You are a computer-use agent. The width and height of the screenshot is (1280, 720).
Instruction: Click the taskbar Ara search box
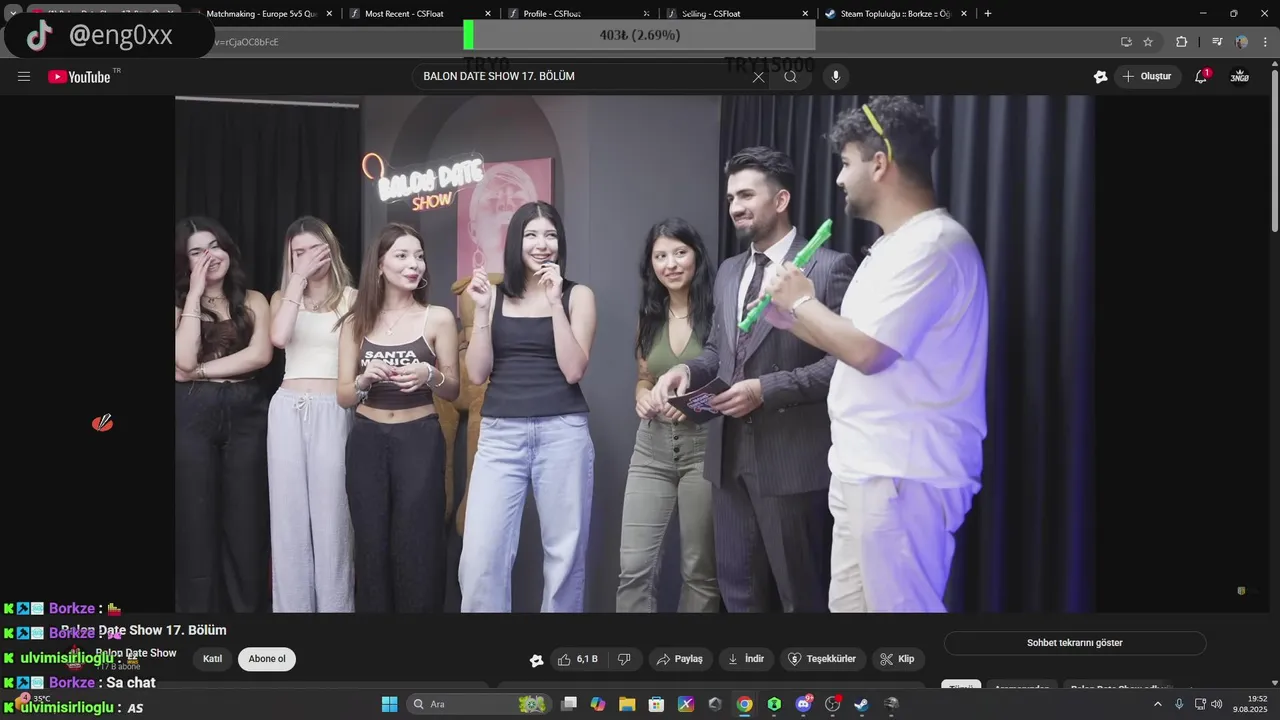click(x=478, y=704)
